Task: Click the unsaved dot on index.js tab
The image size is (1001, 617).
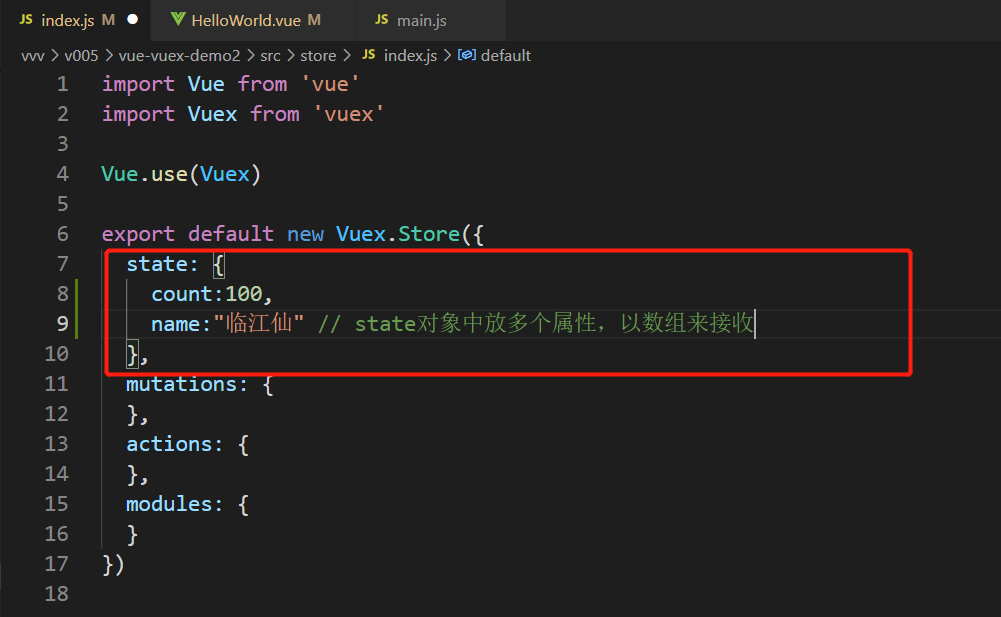Action: (x=132, y=20)
